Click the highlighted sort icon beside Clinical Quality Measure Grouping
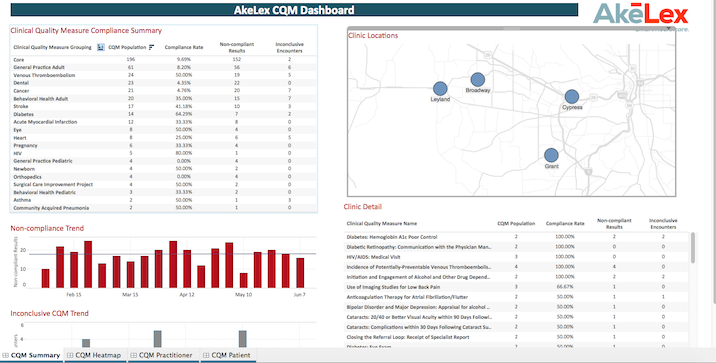The image size is (716, 363). (x=101, y=47)
